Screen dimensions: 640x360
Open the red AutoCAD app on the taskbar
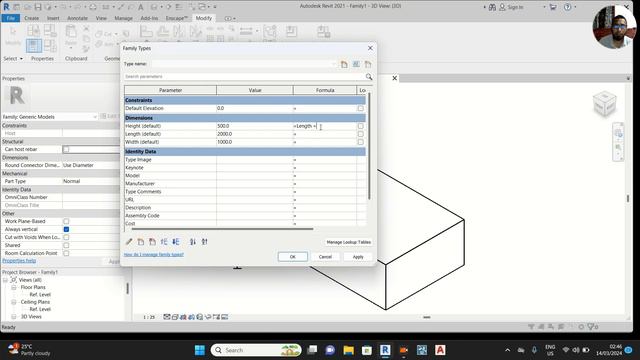pos(440,350)
